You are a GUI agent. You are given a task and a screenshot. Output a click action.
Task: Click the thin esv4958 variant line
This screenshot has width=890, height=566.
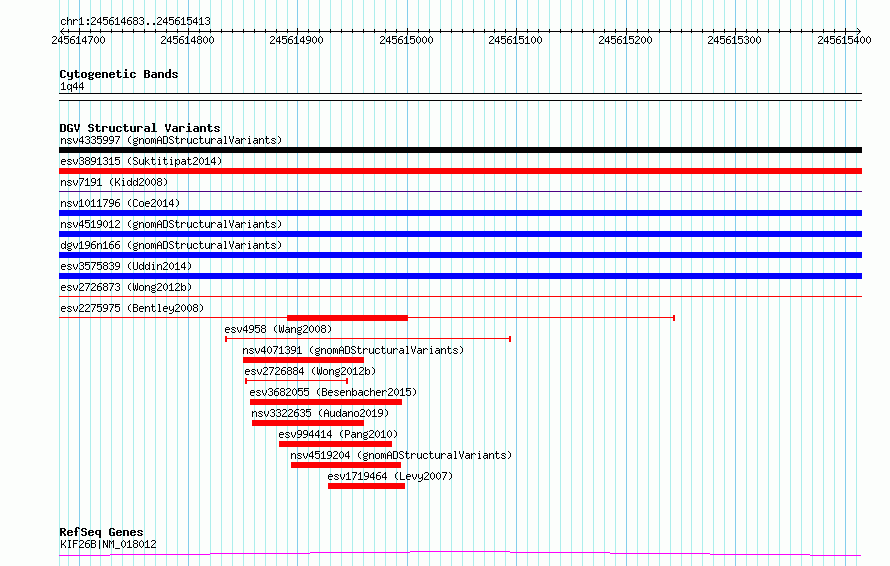(368, 339)
